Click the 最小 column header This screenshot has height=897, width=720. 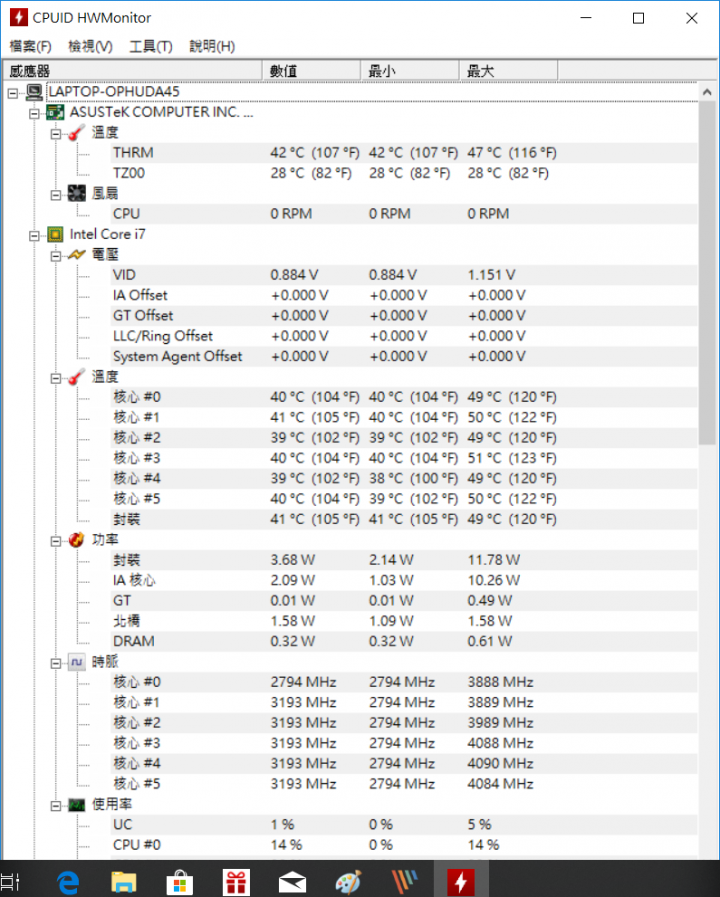(409, 71)
